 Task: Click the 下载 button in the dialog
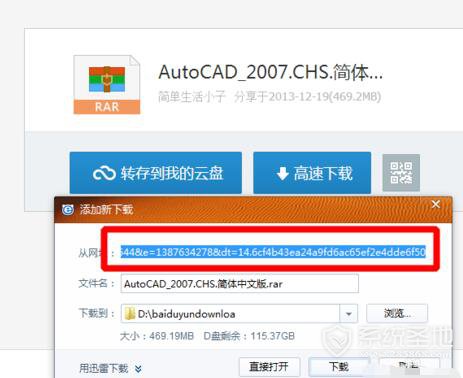tap(339, 367)
